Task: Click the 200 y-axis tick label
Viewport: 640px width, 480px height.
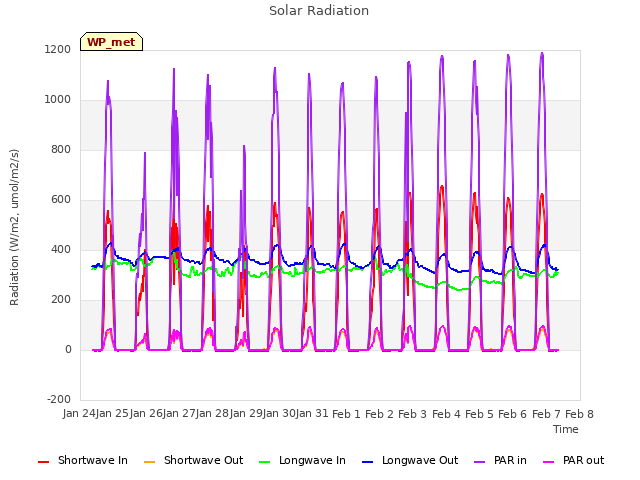Action: click(61, 300)
